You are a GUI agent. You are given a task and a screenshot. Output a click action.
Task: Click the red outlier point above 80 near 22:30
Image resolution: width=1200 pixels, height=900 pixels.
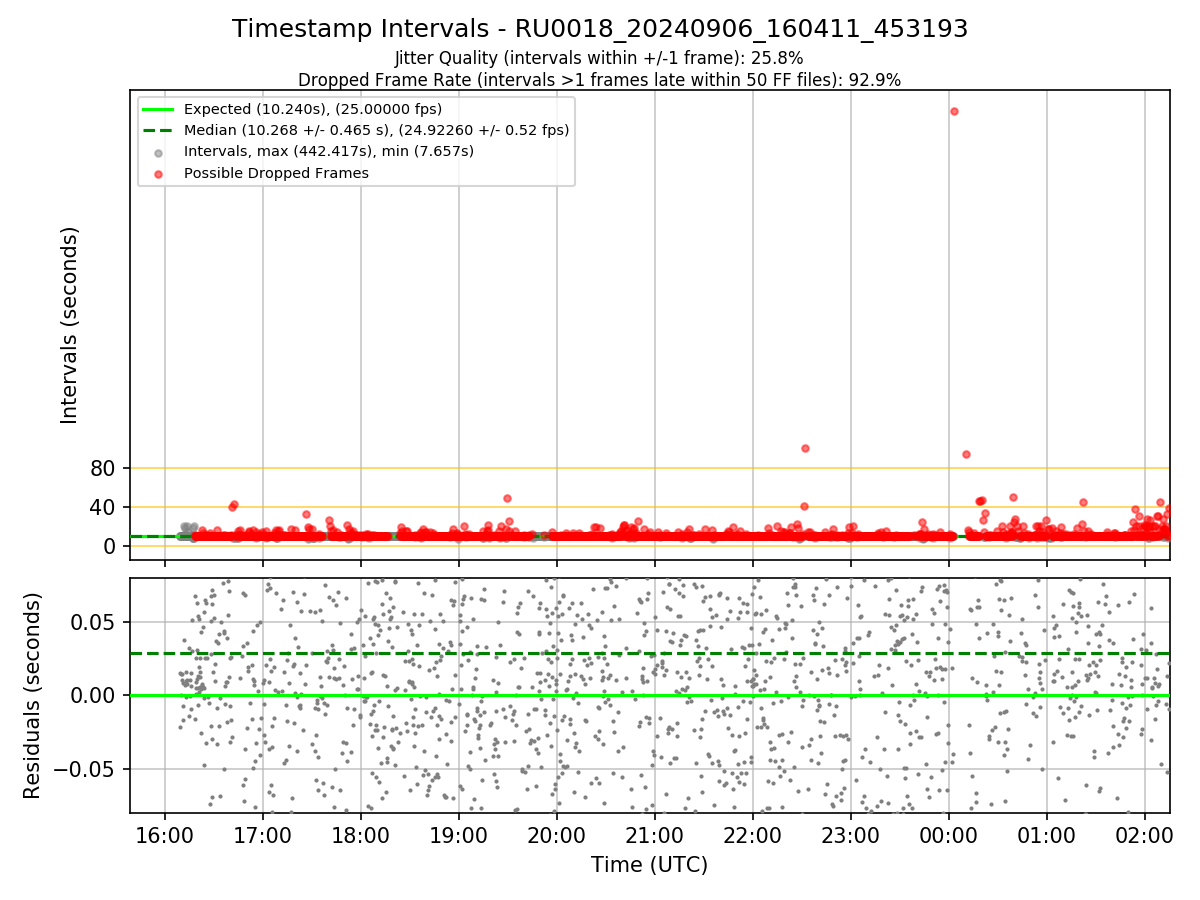[805, 448]
